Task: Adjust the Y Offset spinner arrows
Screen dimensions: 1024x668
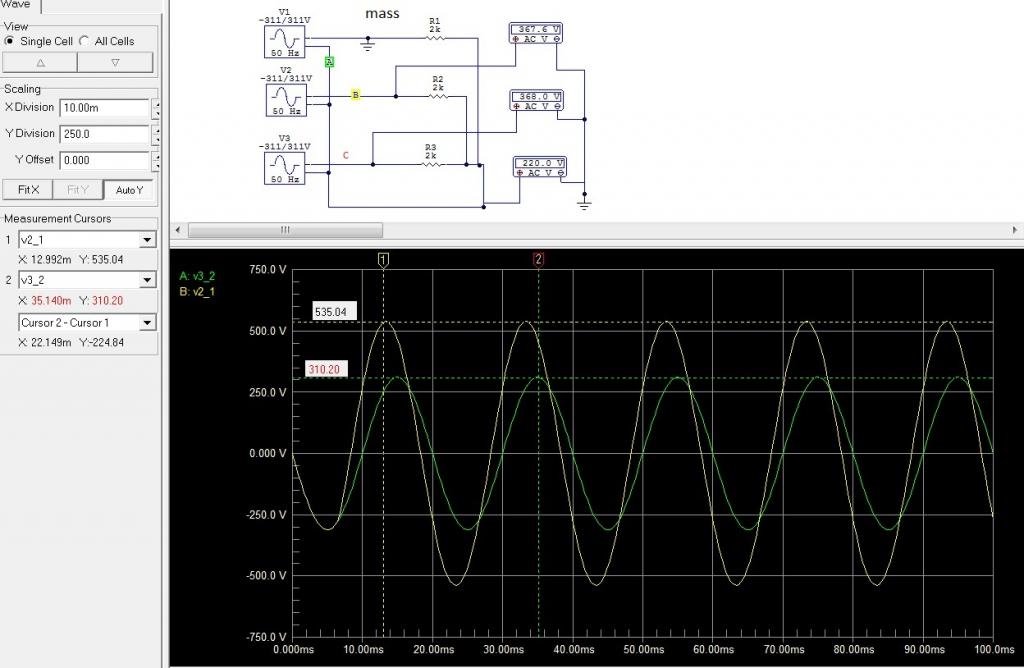Action: [155, 160]
